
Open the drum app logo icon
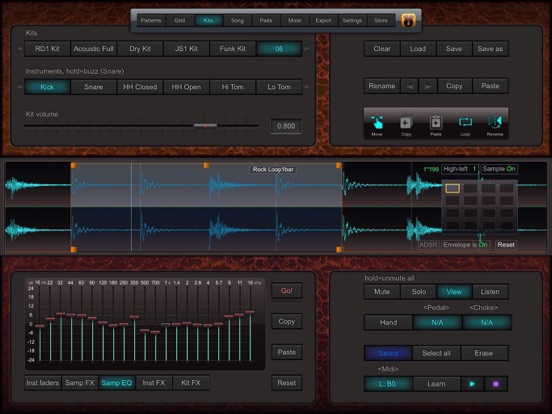(408, 20)
